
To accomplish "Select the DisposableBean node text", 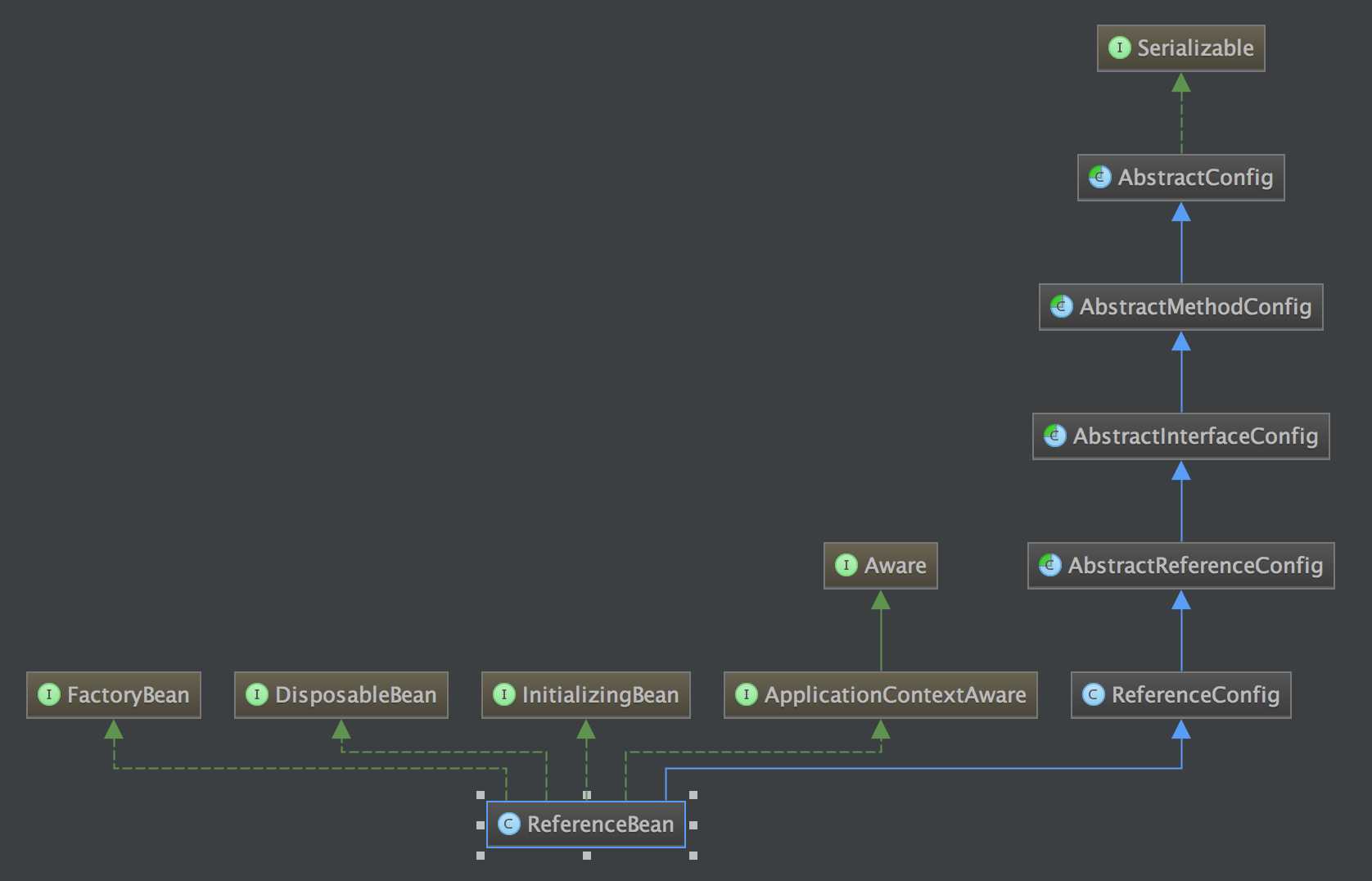I will point(355,695).
